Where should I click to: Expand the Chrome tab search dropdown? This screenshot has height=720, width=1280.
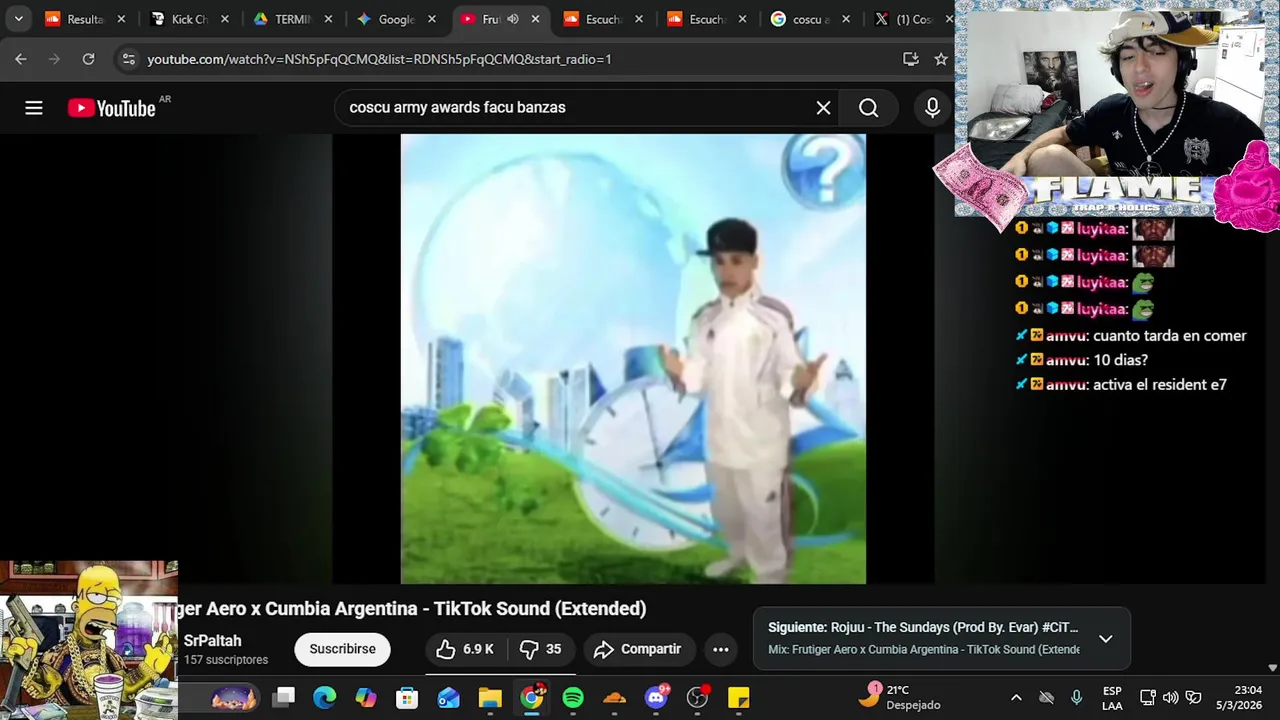18,19
